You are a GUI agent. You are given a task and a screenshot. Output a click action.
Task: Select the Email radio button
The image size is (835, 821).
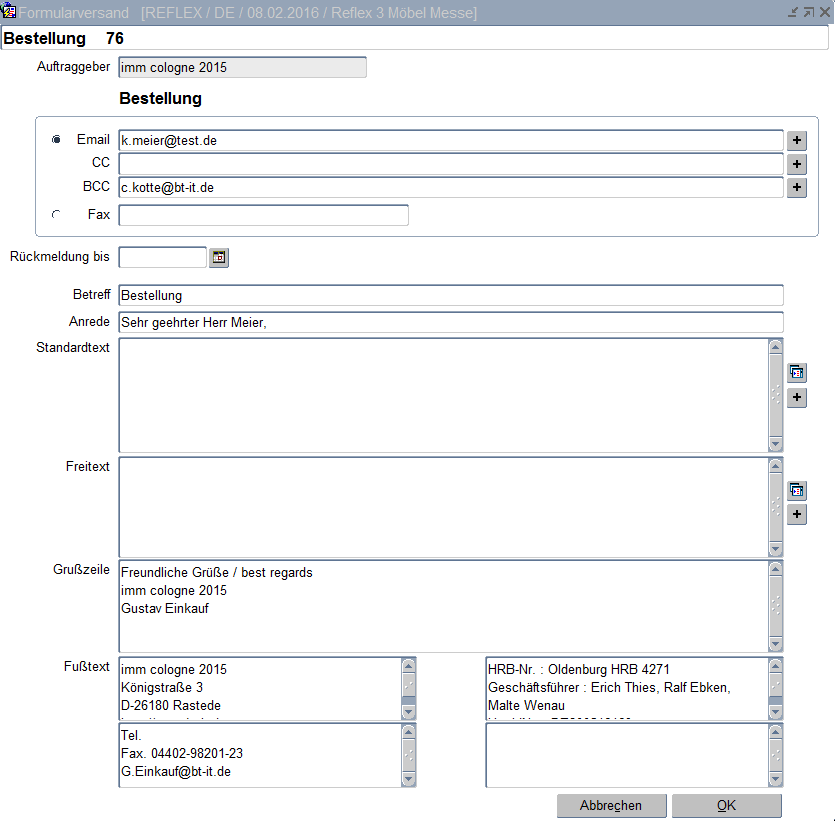(x=56, y=140)
